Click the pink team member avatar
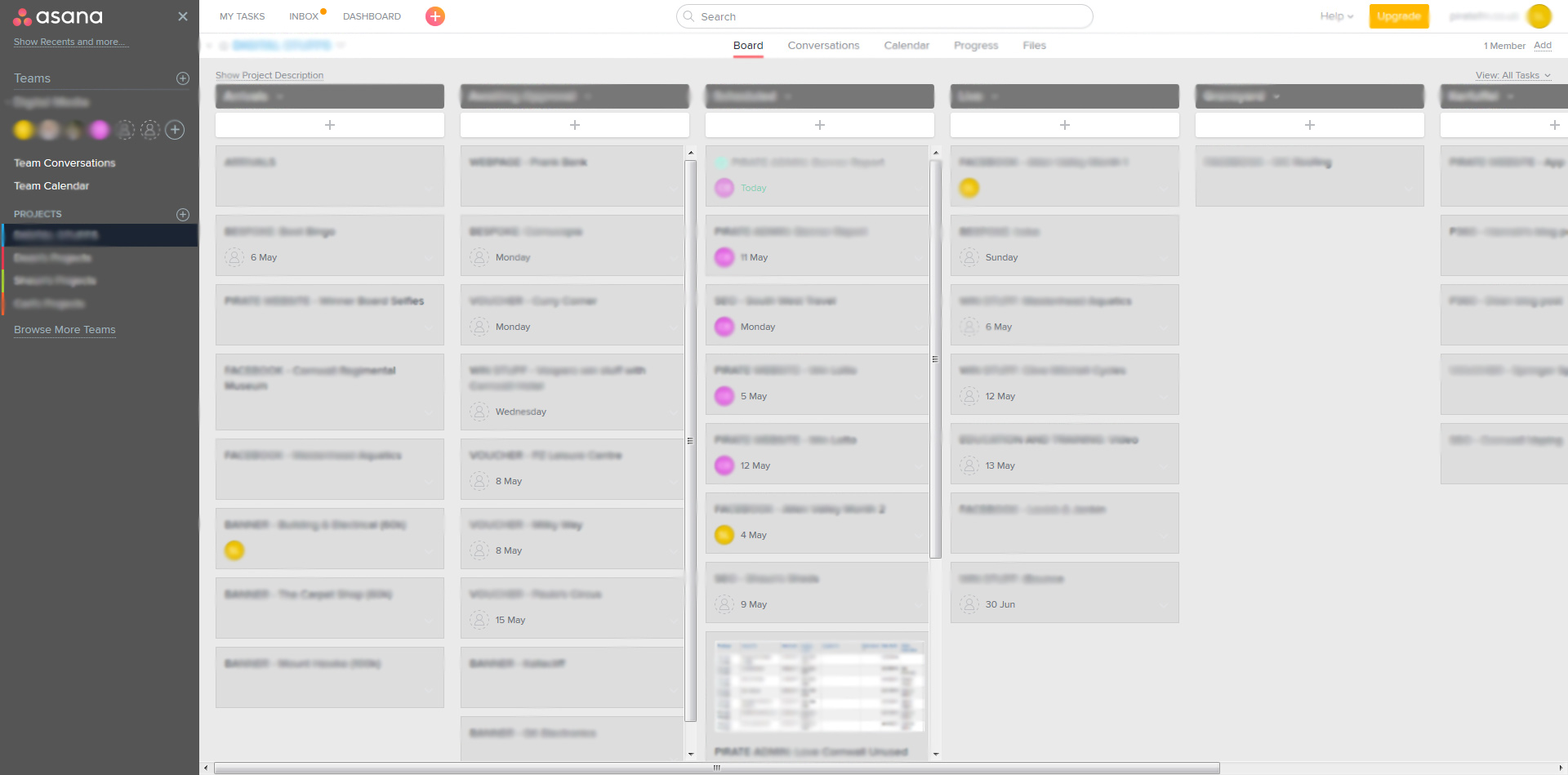 [x=98, y=130]
